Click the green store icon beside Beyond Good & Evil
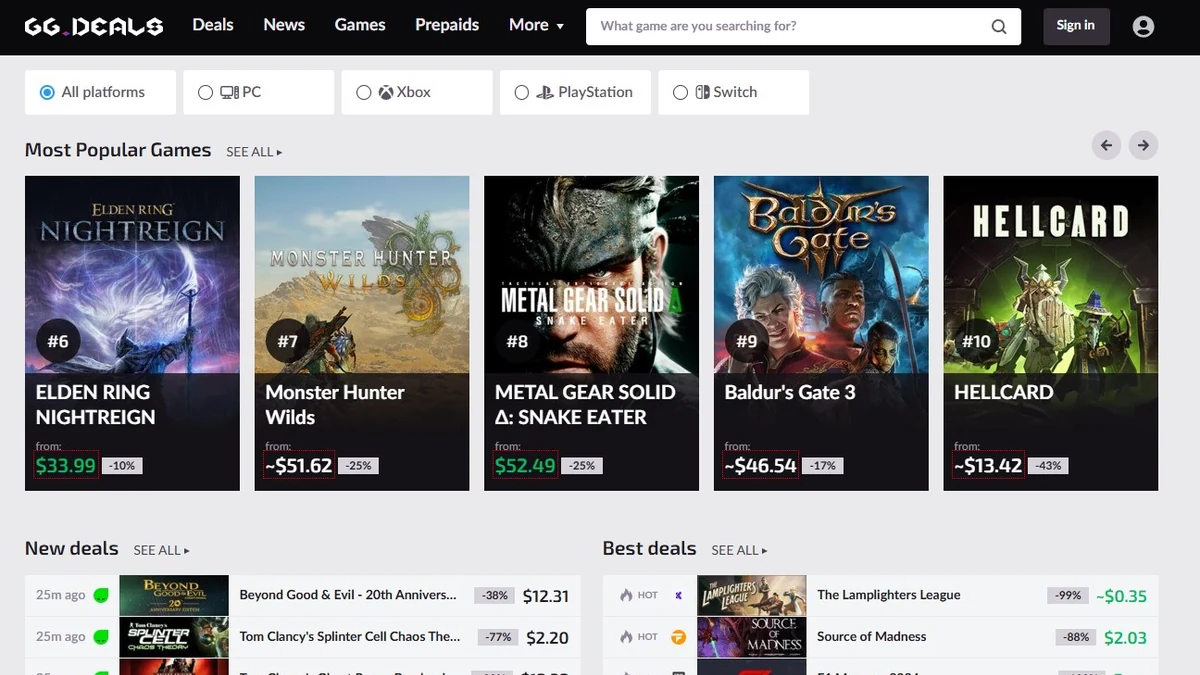 coord(101,595)
